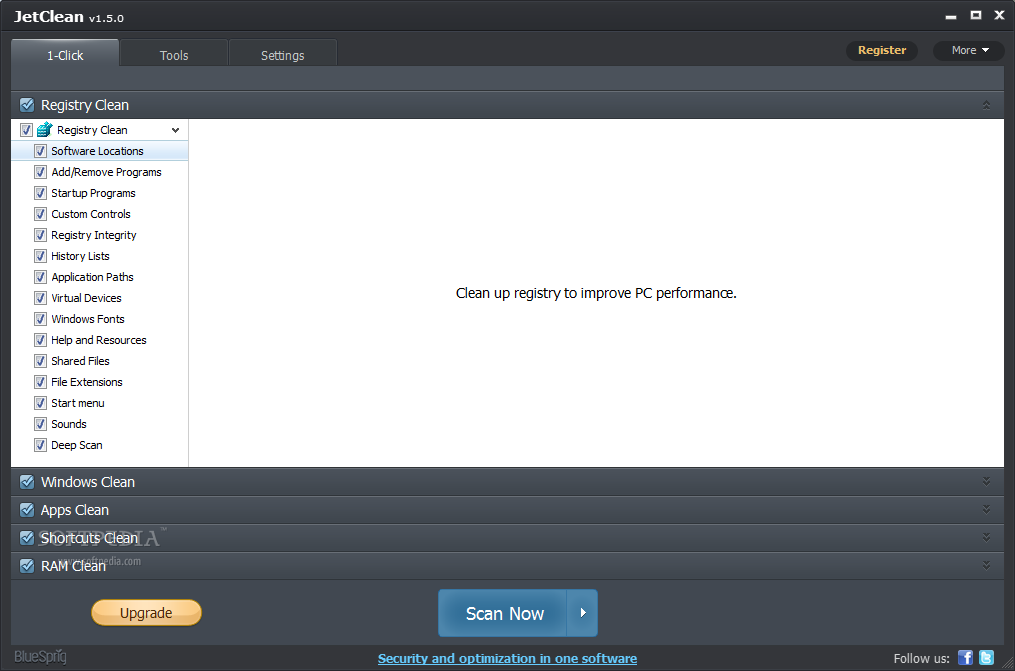Open Scan Now options arrow
The height and width of the screenshot is (671, 1015).
click(x=583, y=613)
